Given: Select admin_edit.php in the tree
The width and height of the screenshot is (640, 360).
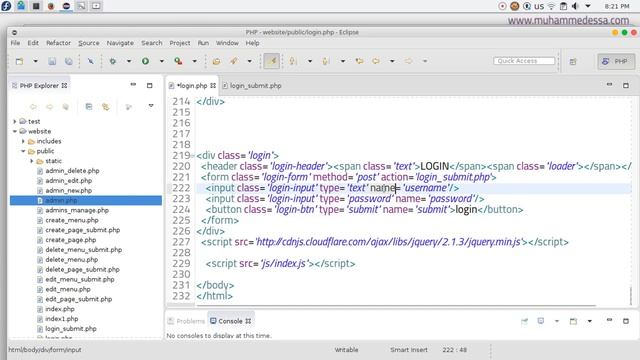Looking at the screenshot, I should (68, 180).
